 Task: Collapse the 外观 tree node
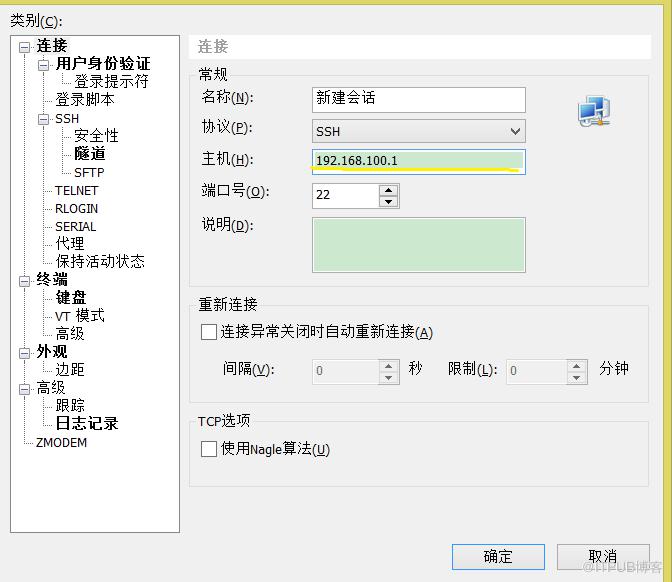point(24,353)
